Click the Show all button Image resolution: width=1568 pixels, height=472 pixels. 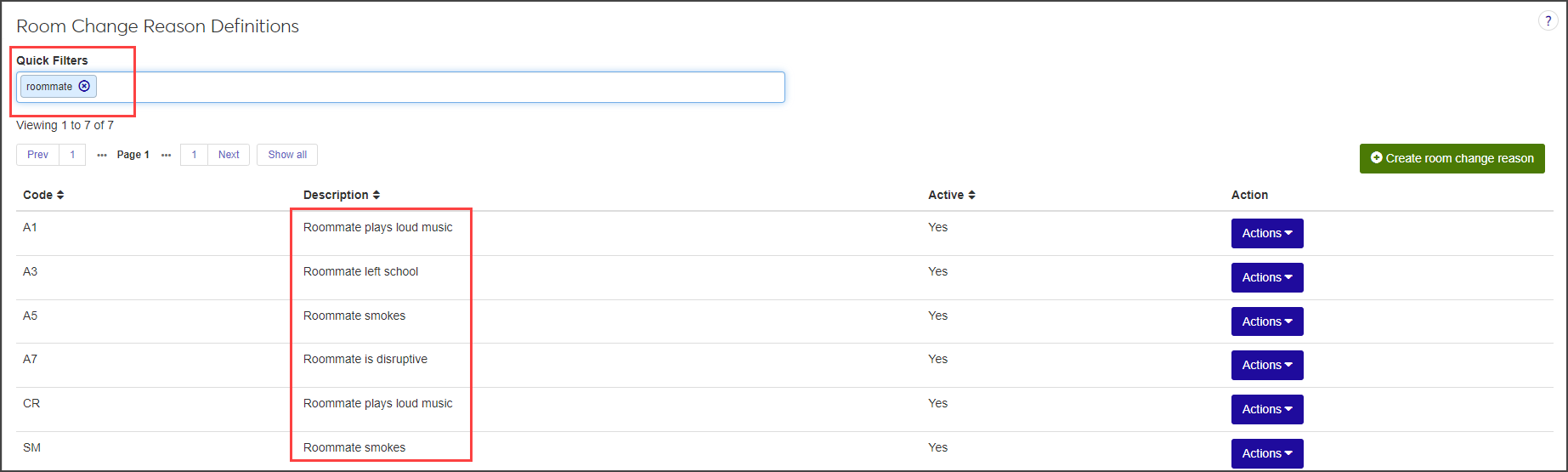pyautogui.click(x=287, y=155)
